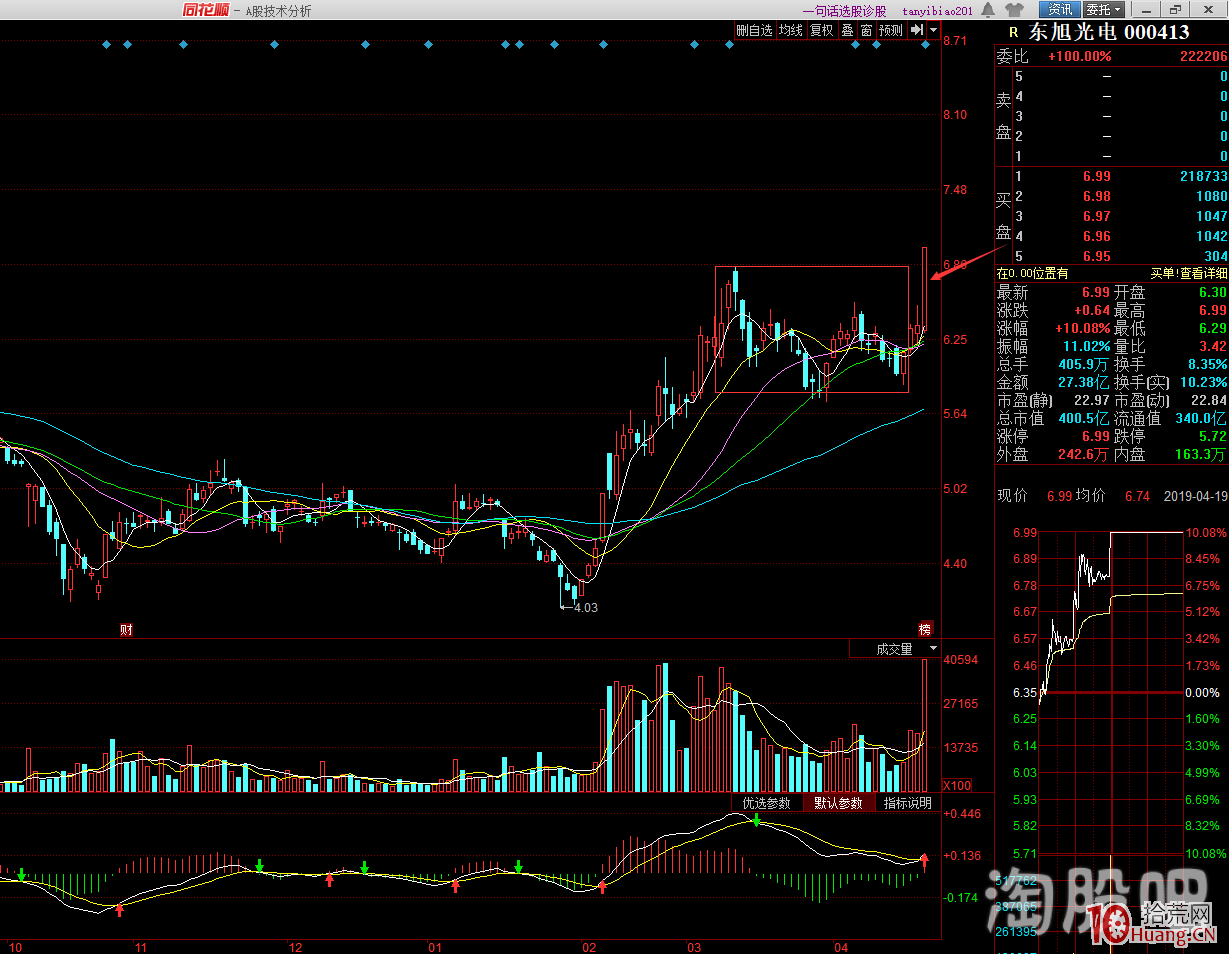Click the first info diamond marker at top left
This screenshot has height=954, width=1229.
[106, 44]
